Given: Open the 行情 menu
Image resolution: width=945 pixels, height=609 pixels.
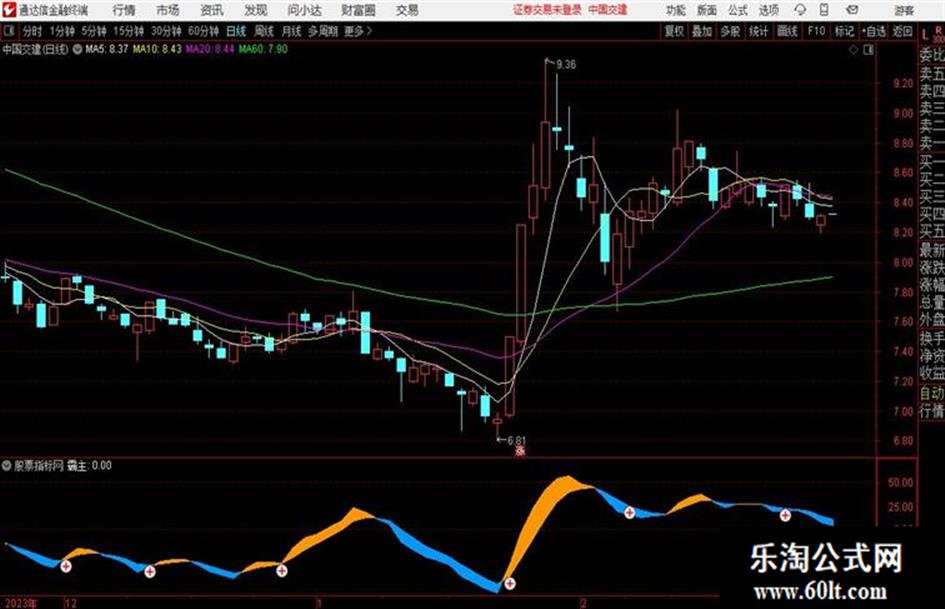Looking at the screenshot, I should coord(124,10).
